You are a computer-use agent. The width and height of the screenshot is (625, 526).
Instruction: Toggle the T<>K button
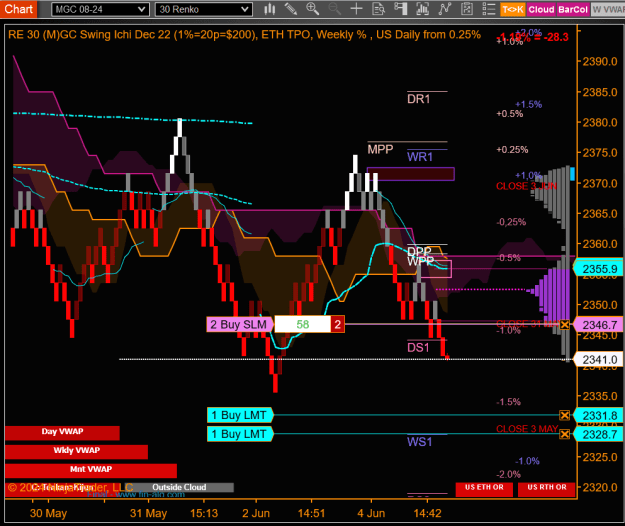(513, 10)
